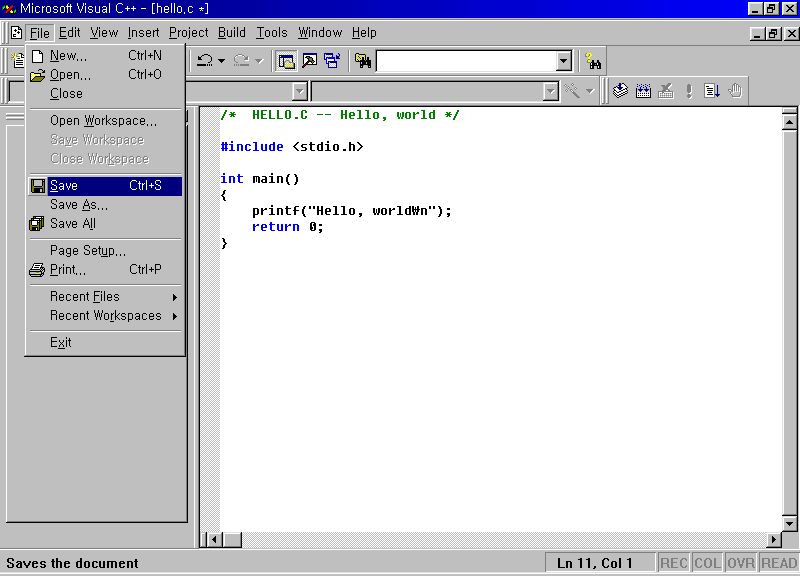This screenshot has width=800, height=576.
Task: Open the View menu
Action: pos(104,33)
